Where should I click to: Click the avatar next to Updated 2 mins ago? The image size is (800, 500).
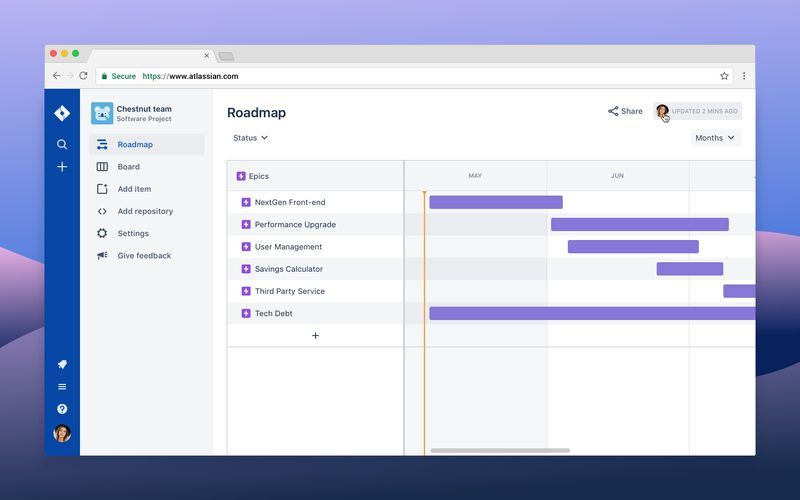[x=662, y=111]
